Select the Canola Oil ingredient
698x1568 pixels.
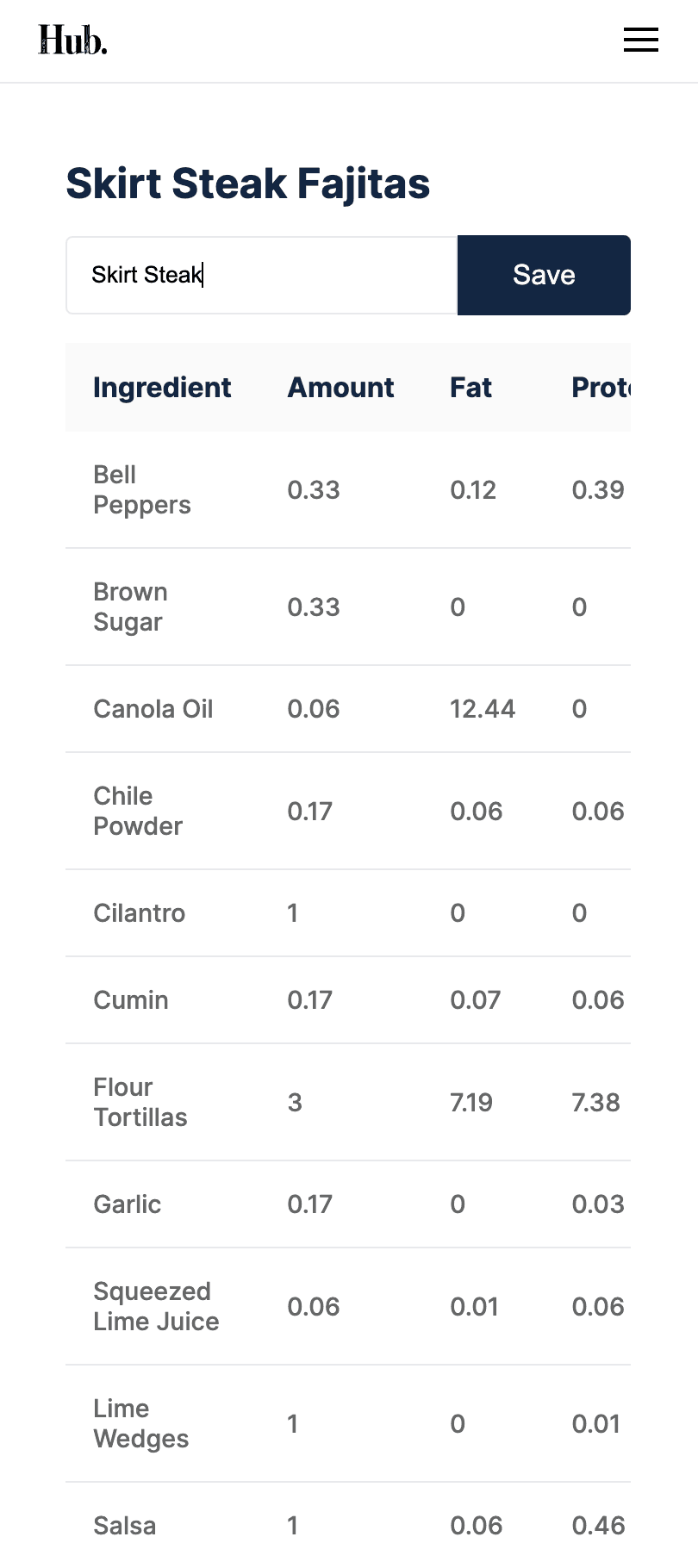153,709
